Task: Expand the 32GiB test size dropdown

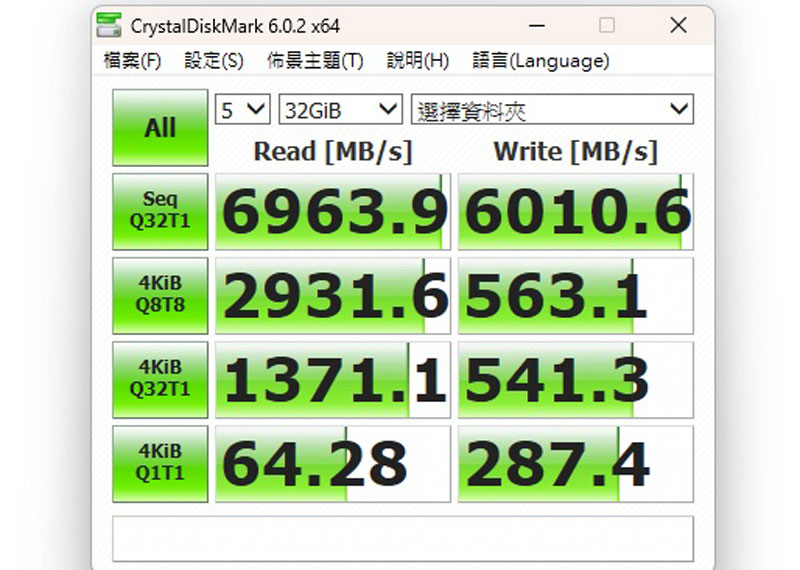Action: tap(340, 110)
